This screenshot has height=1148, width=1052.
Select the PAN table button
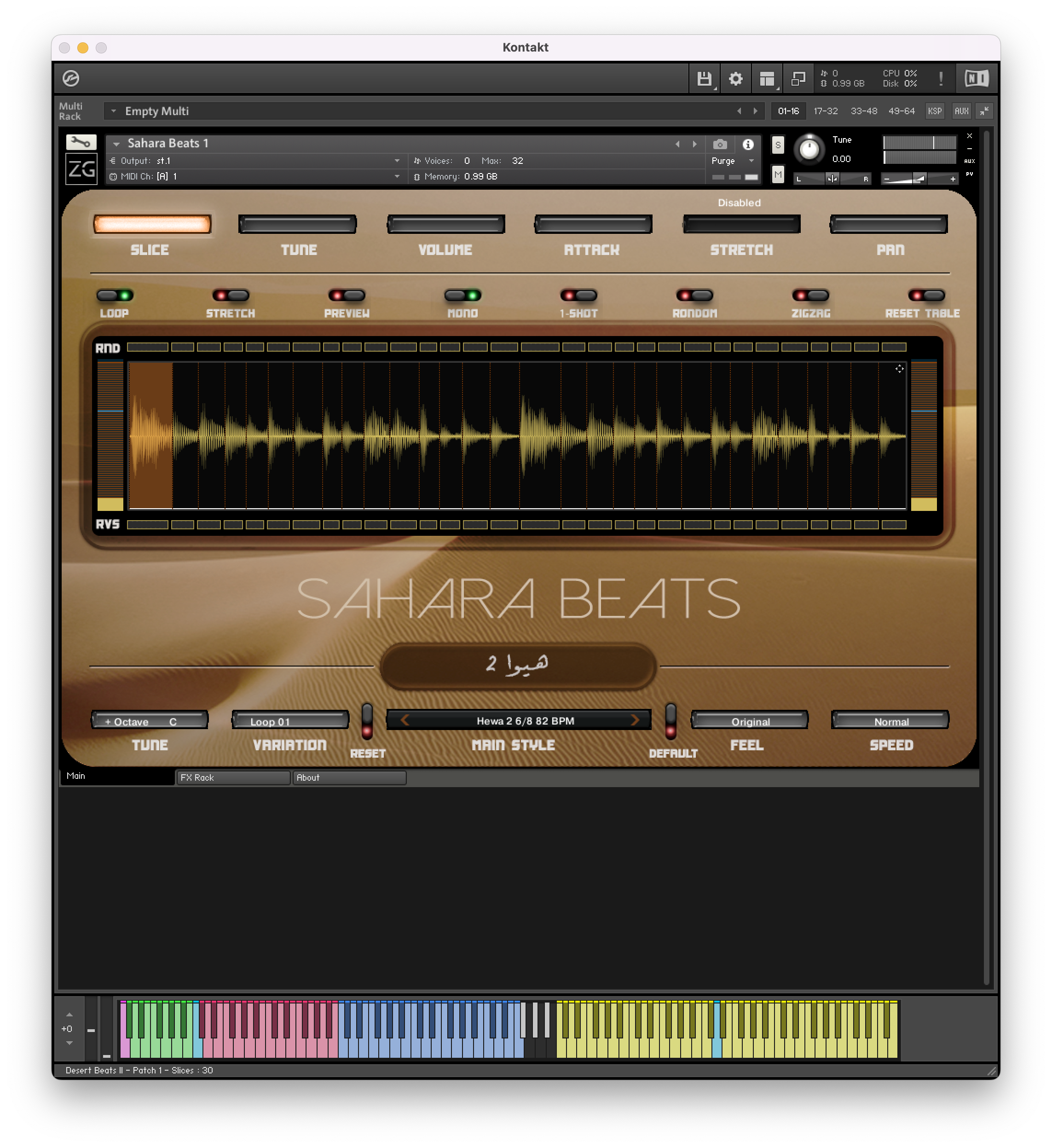click(889, 224)
